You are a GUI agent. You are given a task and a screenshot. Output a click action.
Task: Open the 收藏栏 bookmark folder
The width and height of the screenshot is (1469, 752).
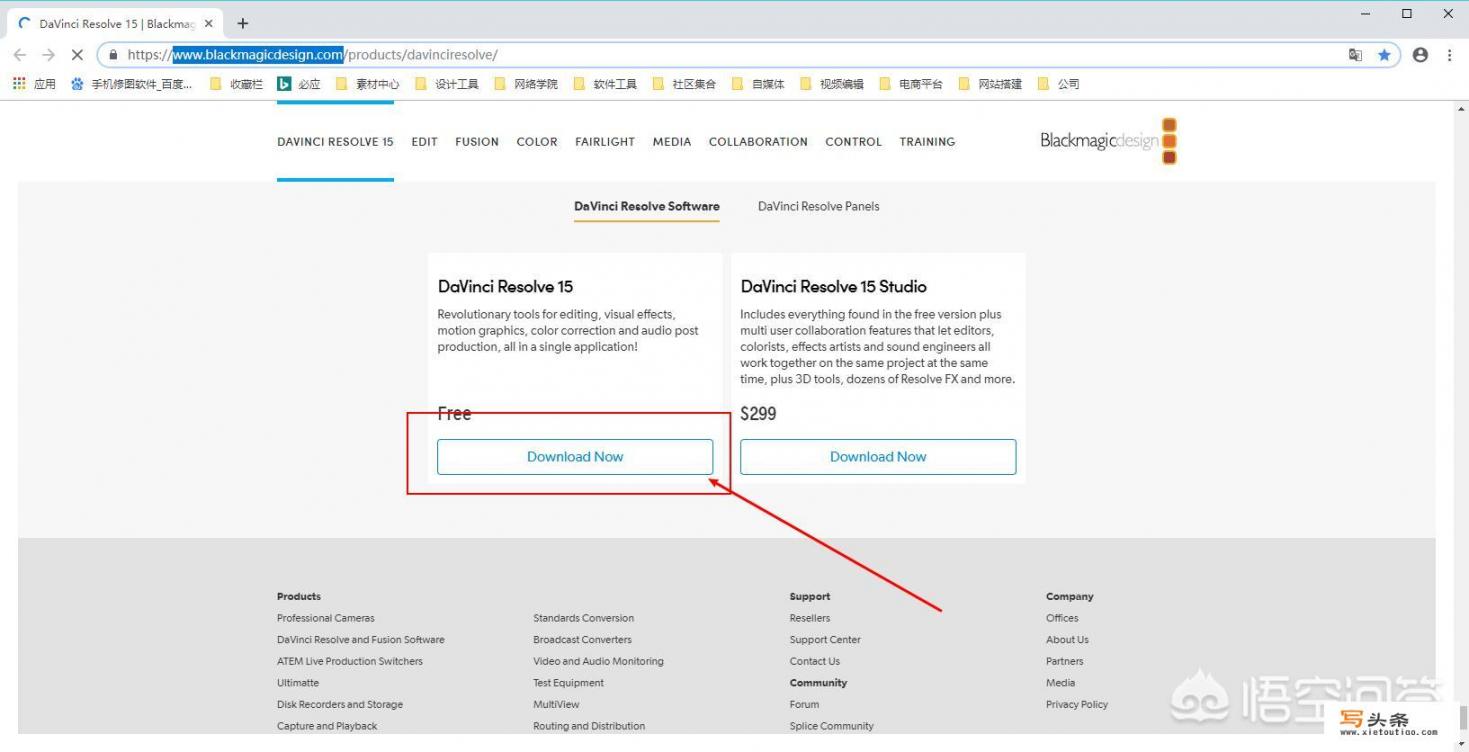(237, 84)
